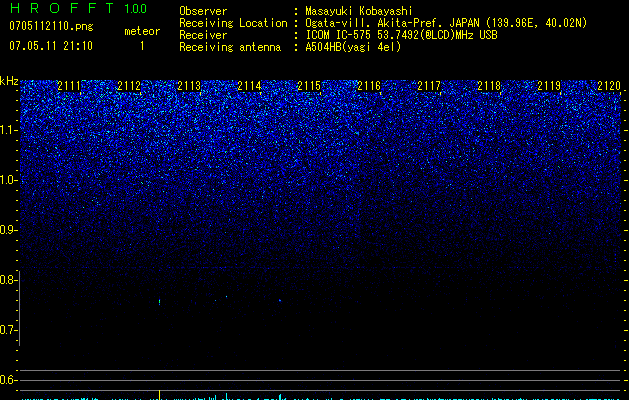Click the meteor echo near 2112

(x=160, y=302)
